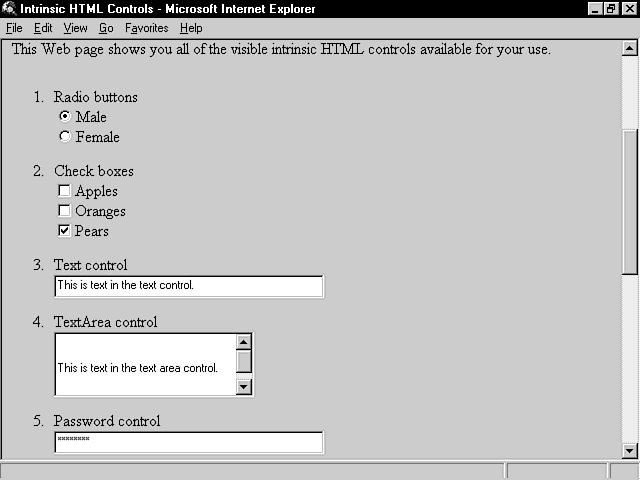640x480 pixels.
Task: Click the page's vertical scrollbar thumb
Action: (629, 200)
